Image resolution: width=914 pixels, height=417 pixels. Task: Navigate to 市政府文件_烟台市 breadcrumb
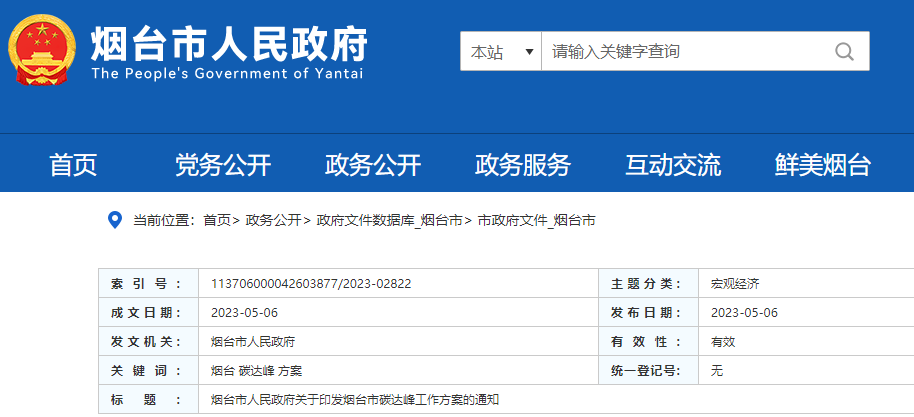point(536,220)
